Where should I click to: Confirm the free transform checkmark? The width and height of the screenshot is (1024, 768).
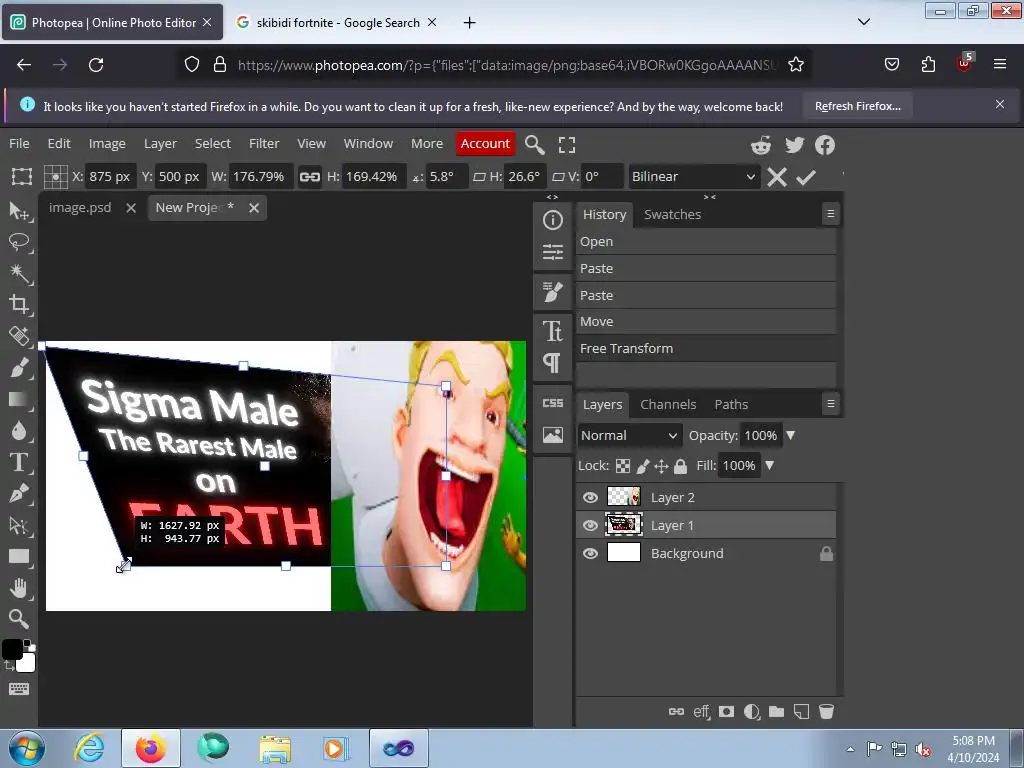click(807, 177)
